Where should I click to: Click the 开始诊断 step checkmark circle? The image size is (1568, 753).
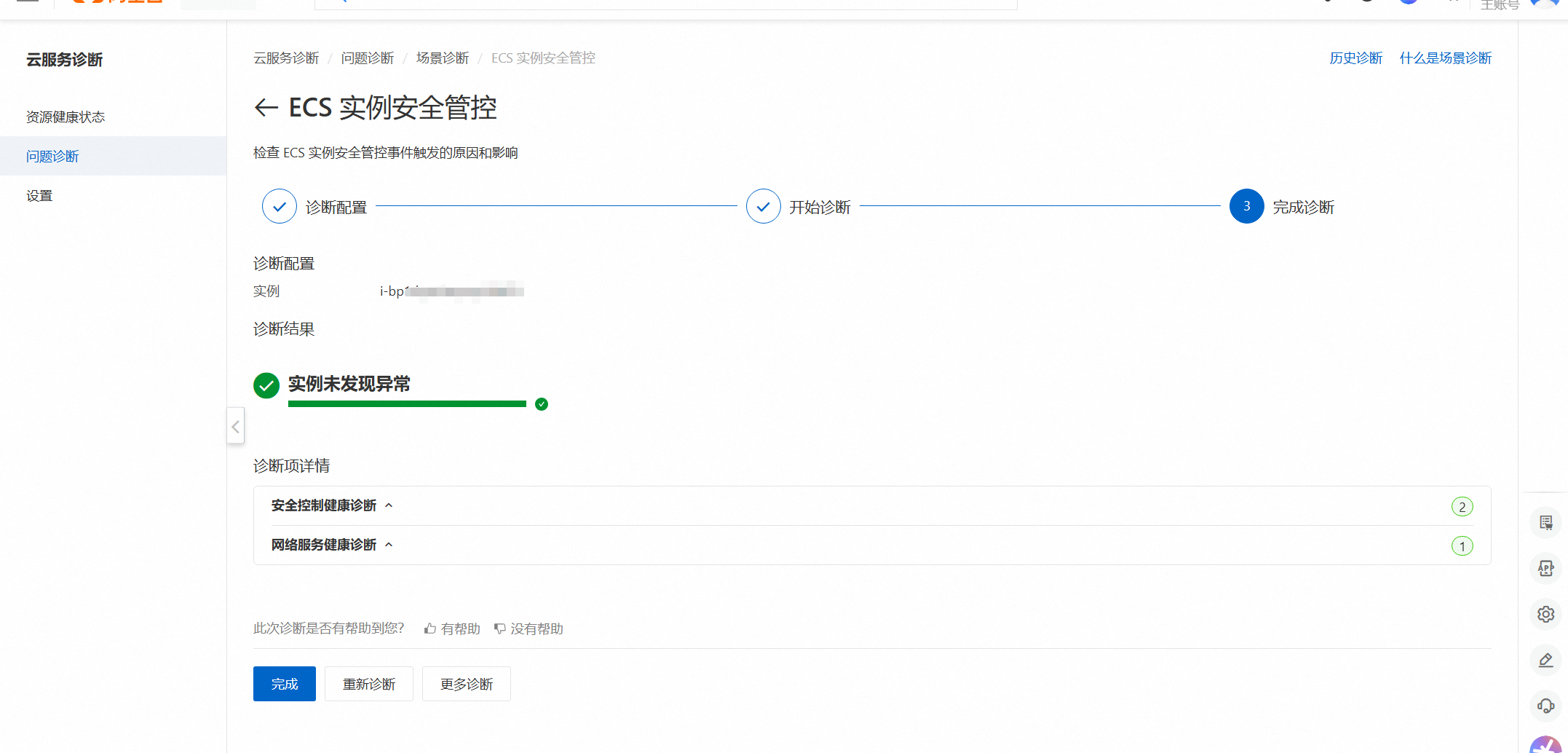[x=764, y=206]
